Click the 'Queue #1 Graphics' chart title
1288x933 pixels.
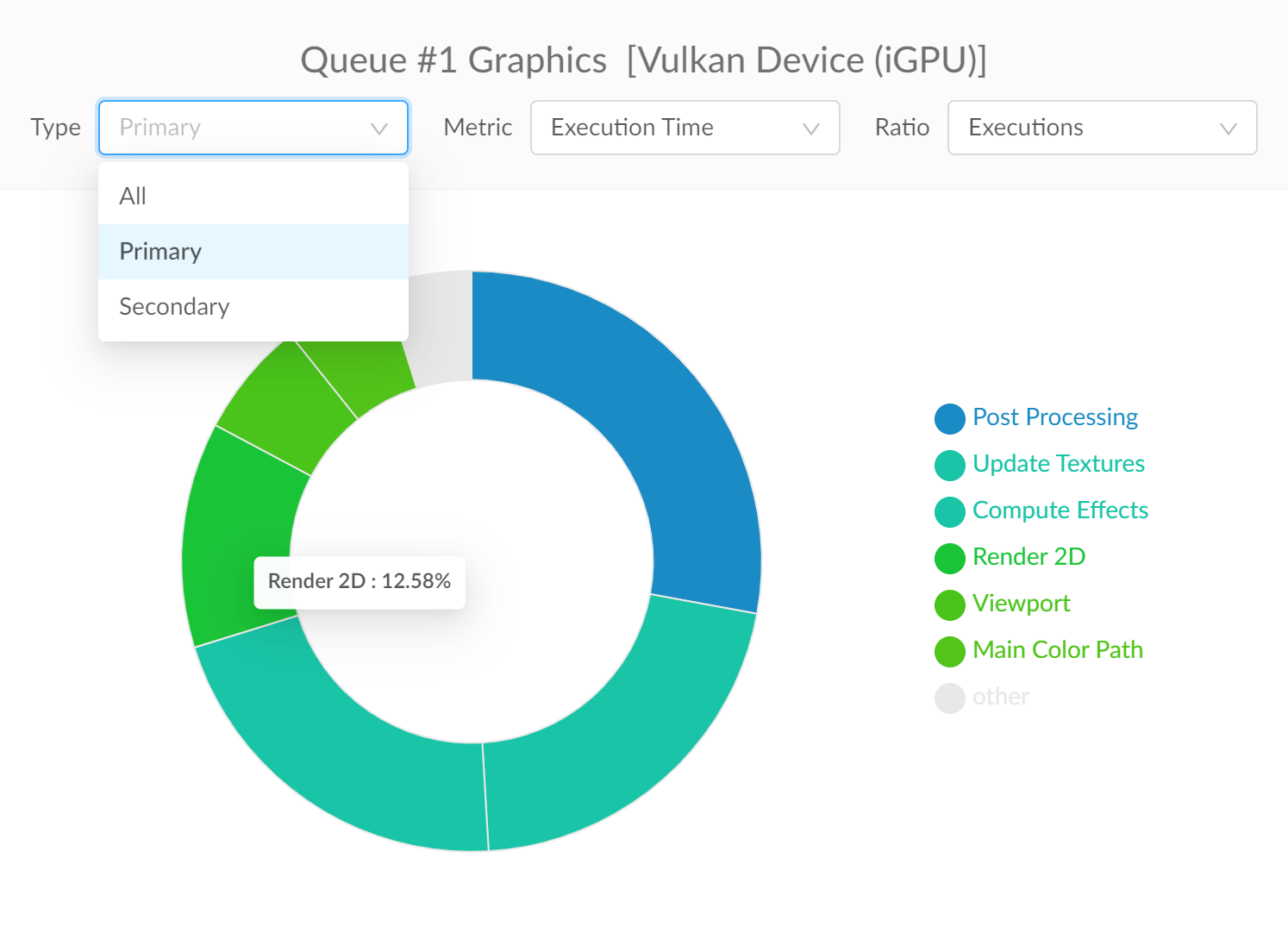click(643, 60)
